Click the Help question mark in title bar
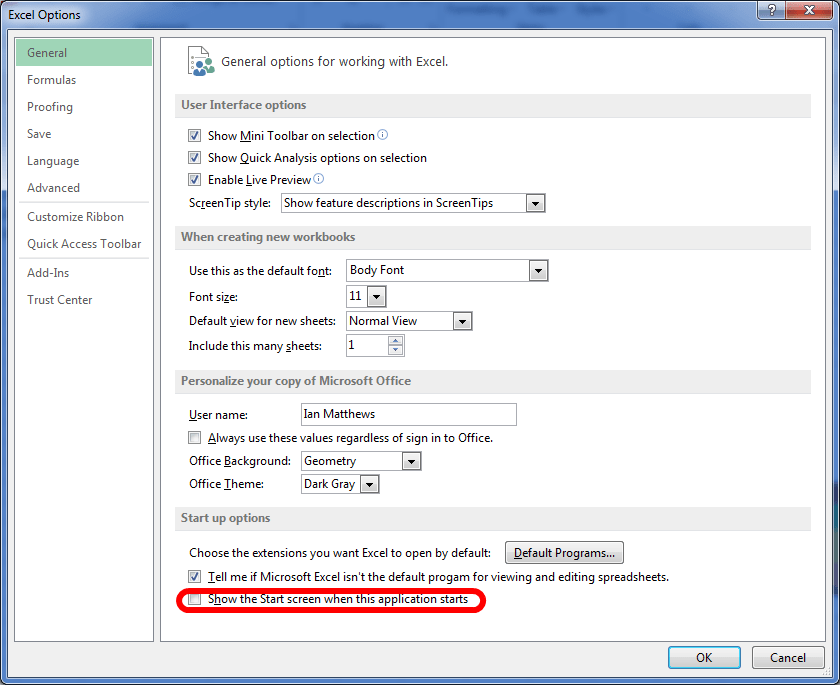 (771, 11)
